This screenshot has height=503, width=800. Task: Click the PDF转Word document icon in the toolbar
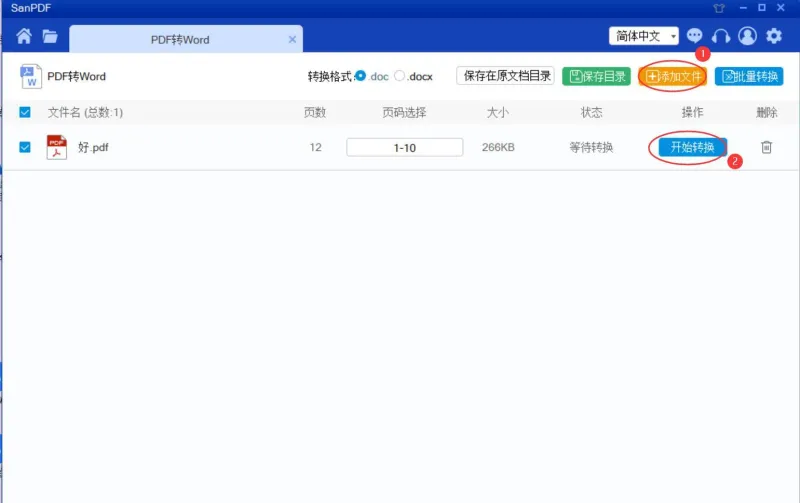coord(31,77)
